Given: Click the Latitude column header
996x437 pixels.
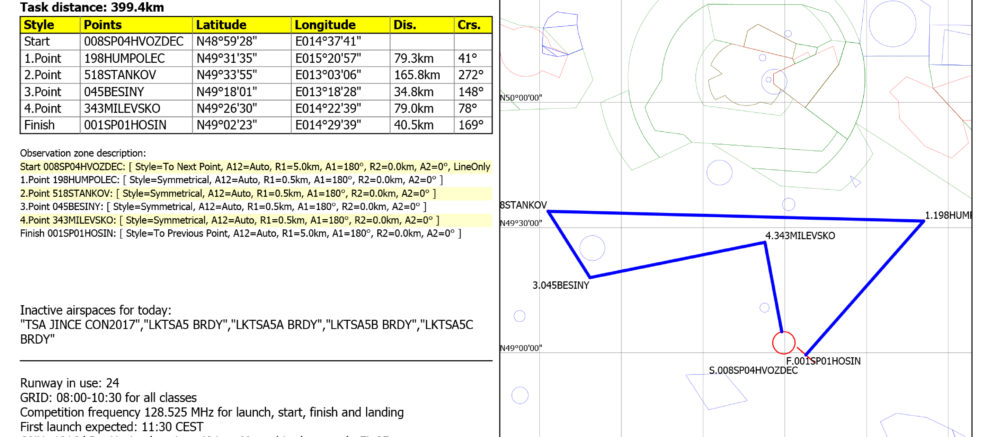Looking at the screenshot, I should tap(222, 24).
